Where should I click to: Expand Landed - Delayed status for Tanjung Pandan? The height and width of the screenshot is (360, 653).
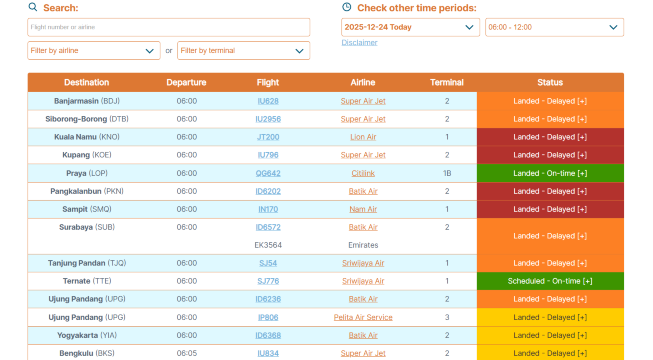(x=550, y=263)
